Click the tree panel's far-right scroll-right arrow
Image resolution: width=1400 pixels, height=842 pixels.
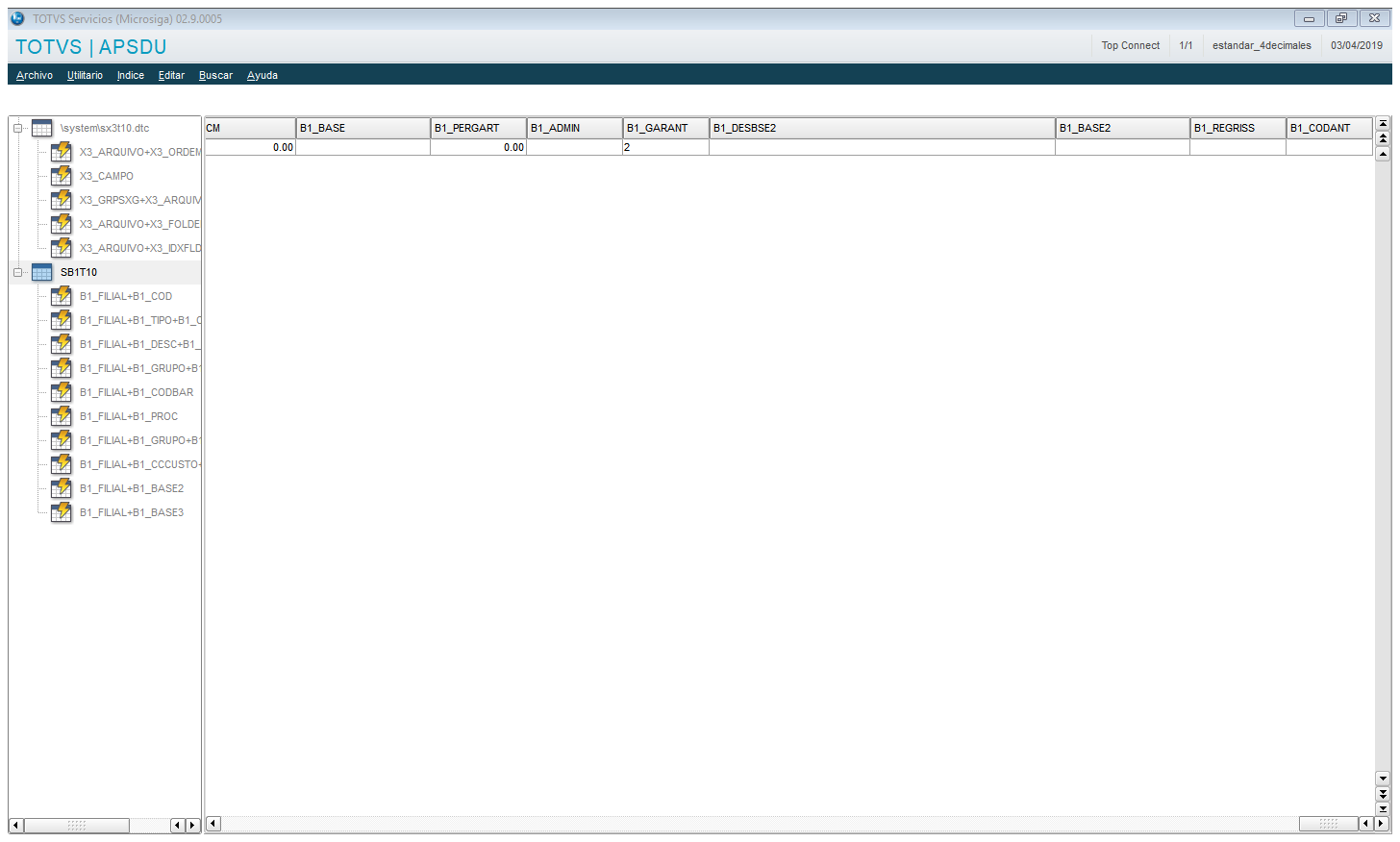click(192, 826)
